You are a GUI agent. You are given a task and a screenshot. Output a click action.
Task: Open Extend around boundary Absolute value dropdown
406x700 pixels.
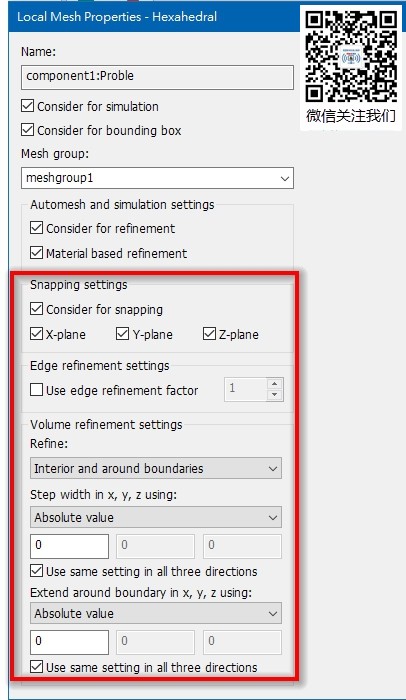pyautogui.click(x=156, y=613)
